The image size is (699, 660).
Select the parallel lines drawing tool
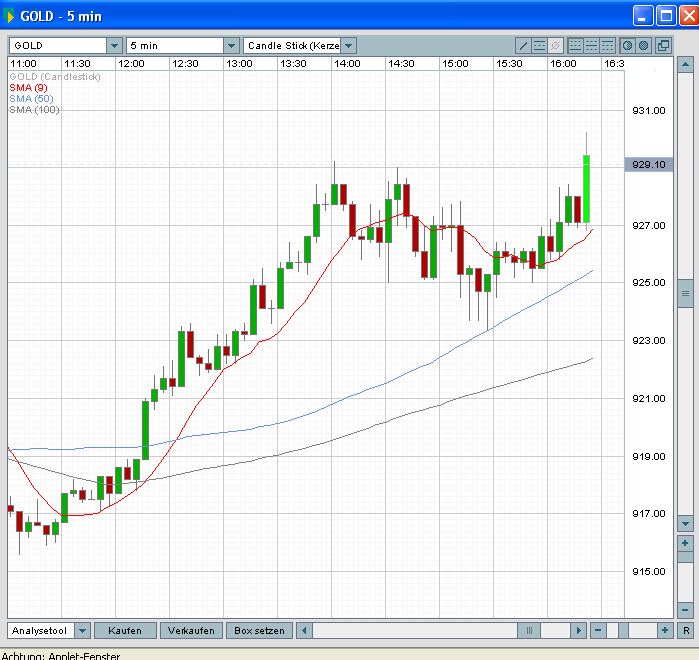539,45
